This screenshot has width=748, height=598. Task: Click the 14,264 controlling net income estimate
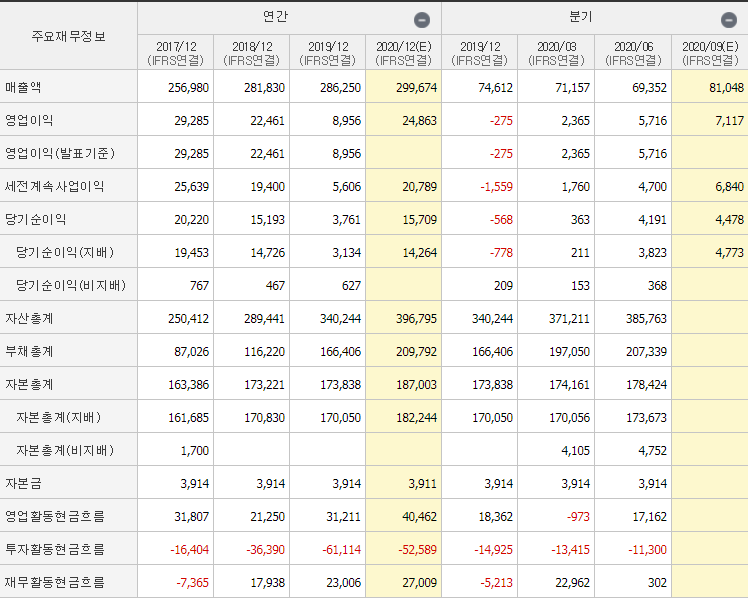click(x=419, y=252)
